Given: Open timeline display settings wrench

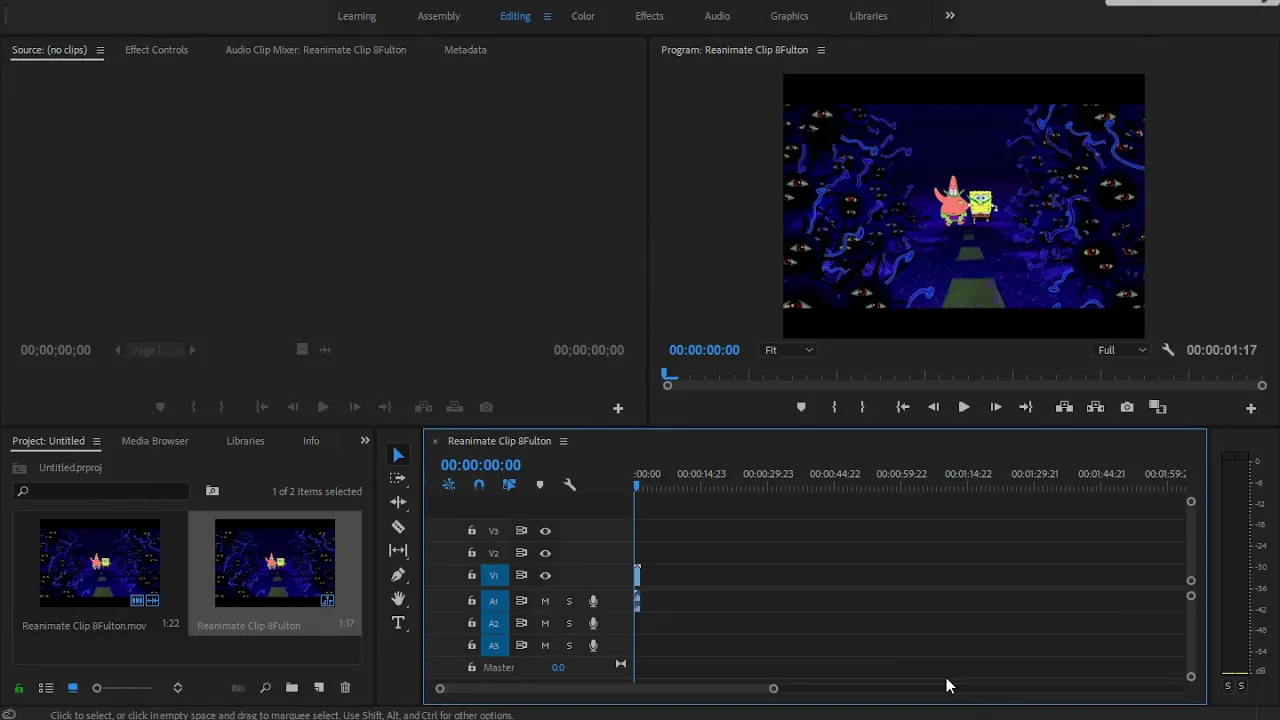Looking at the screenshot, I should [x=570, y=485].
